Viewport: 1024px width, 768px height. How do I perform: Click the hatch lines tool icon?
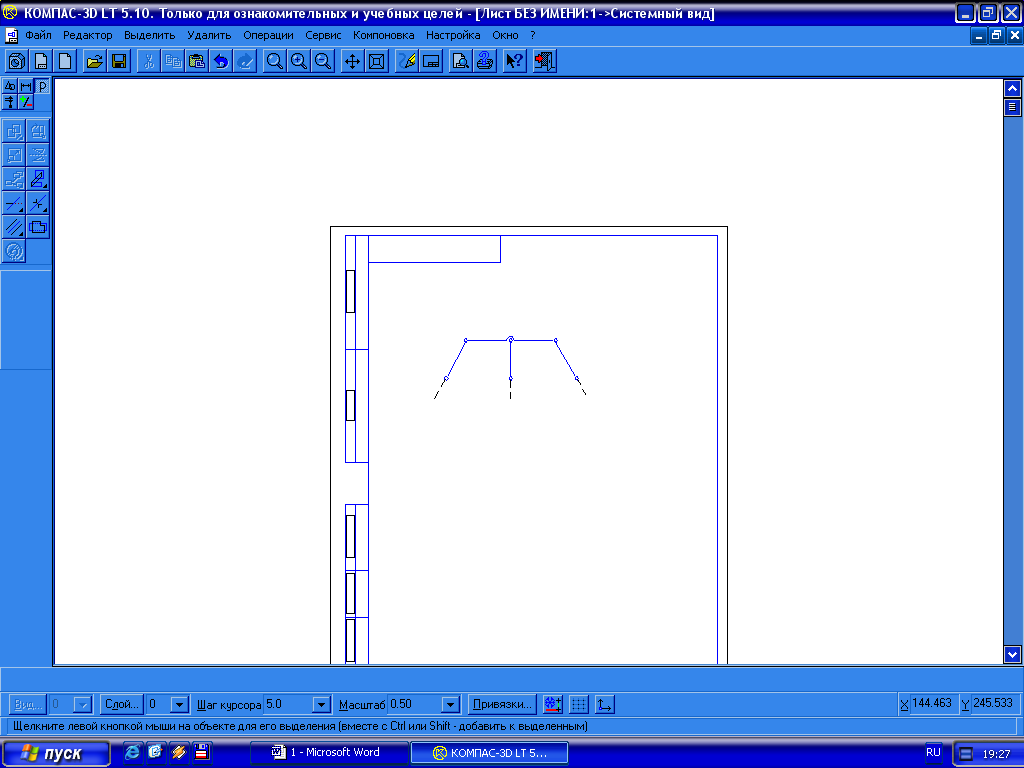coord(14,227)
